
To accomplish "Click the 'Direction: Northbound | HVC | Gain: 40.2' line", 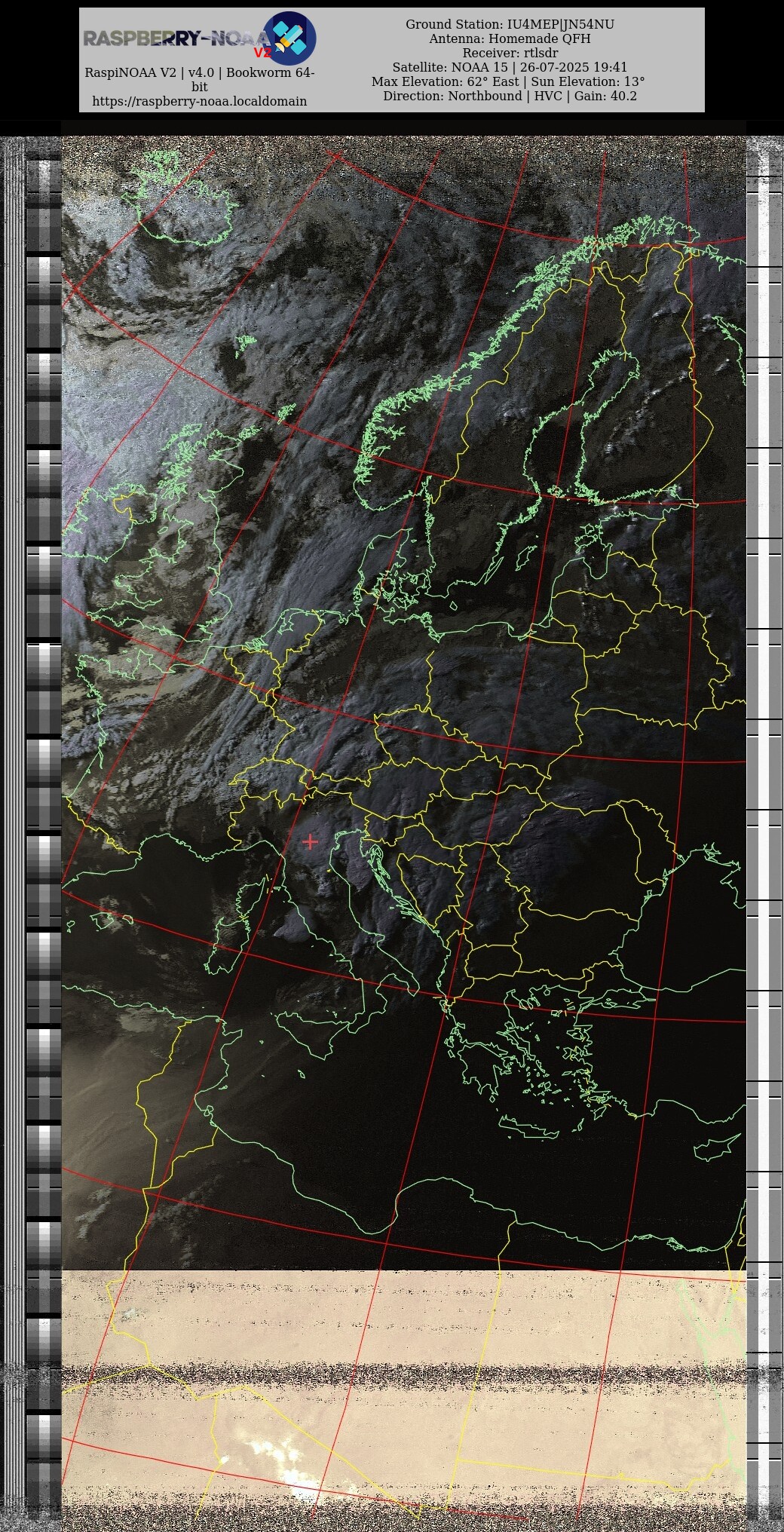I will pyautogui.click(x=510, y=96).
